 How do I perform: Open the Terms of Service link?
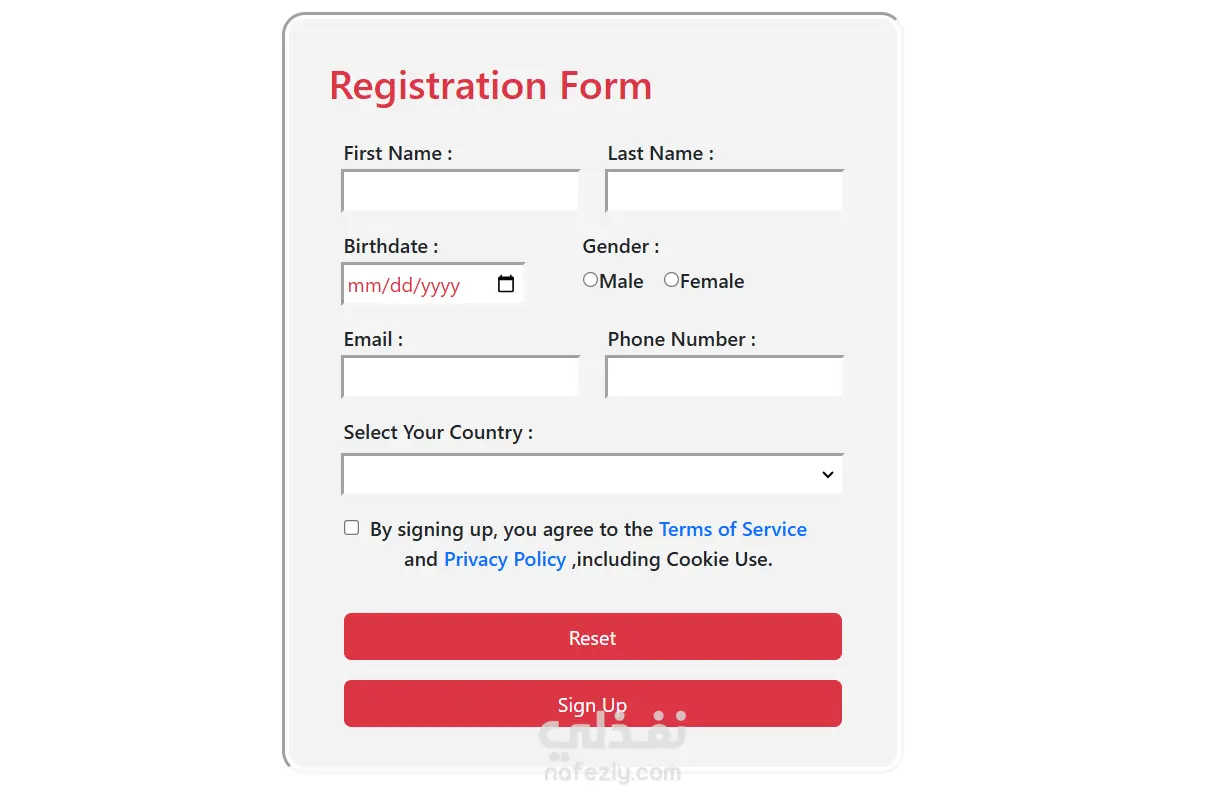point(732,530)
